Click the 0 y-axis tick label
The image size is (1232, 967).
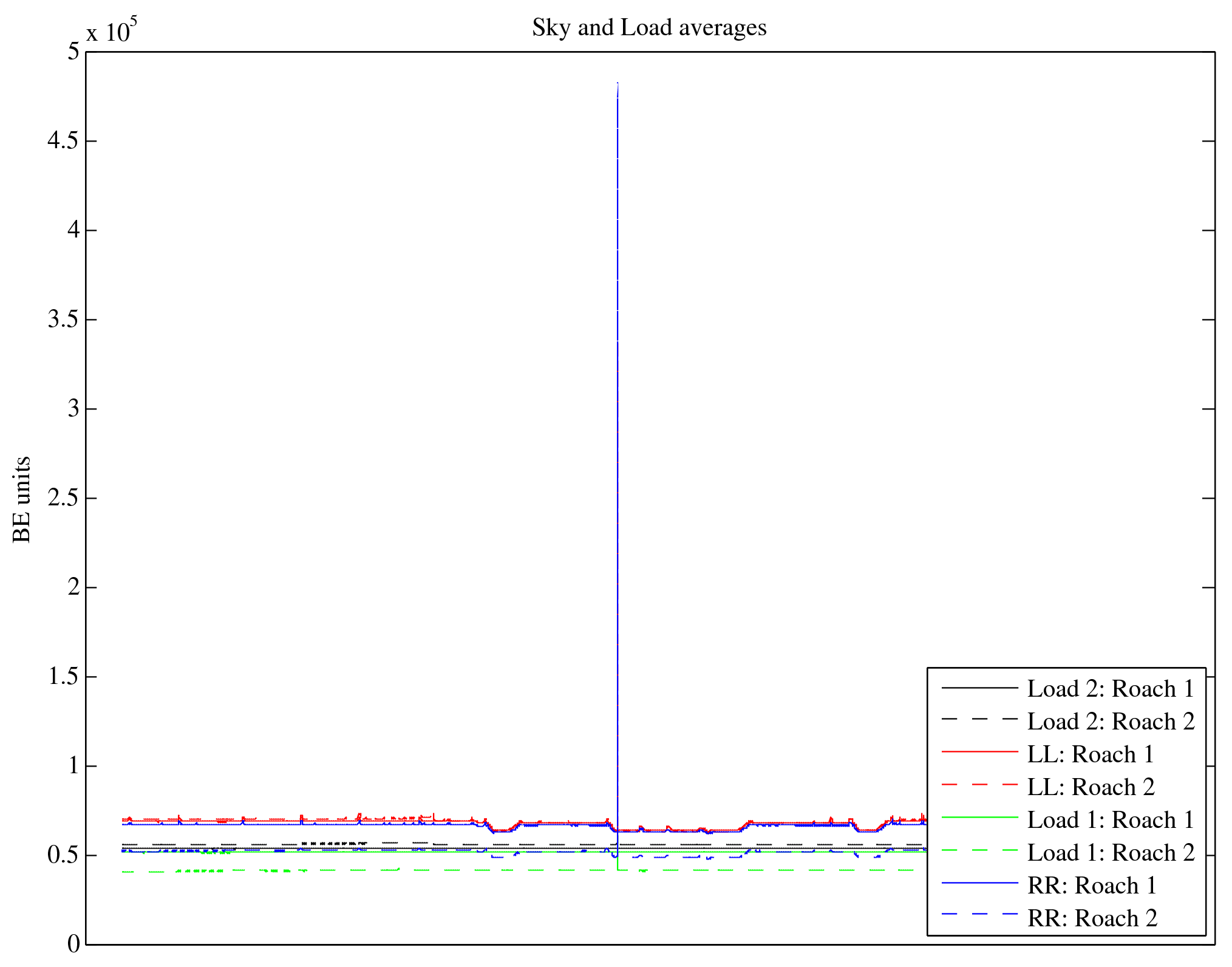[73, 944]
